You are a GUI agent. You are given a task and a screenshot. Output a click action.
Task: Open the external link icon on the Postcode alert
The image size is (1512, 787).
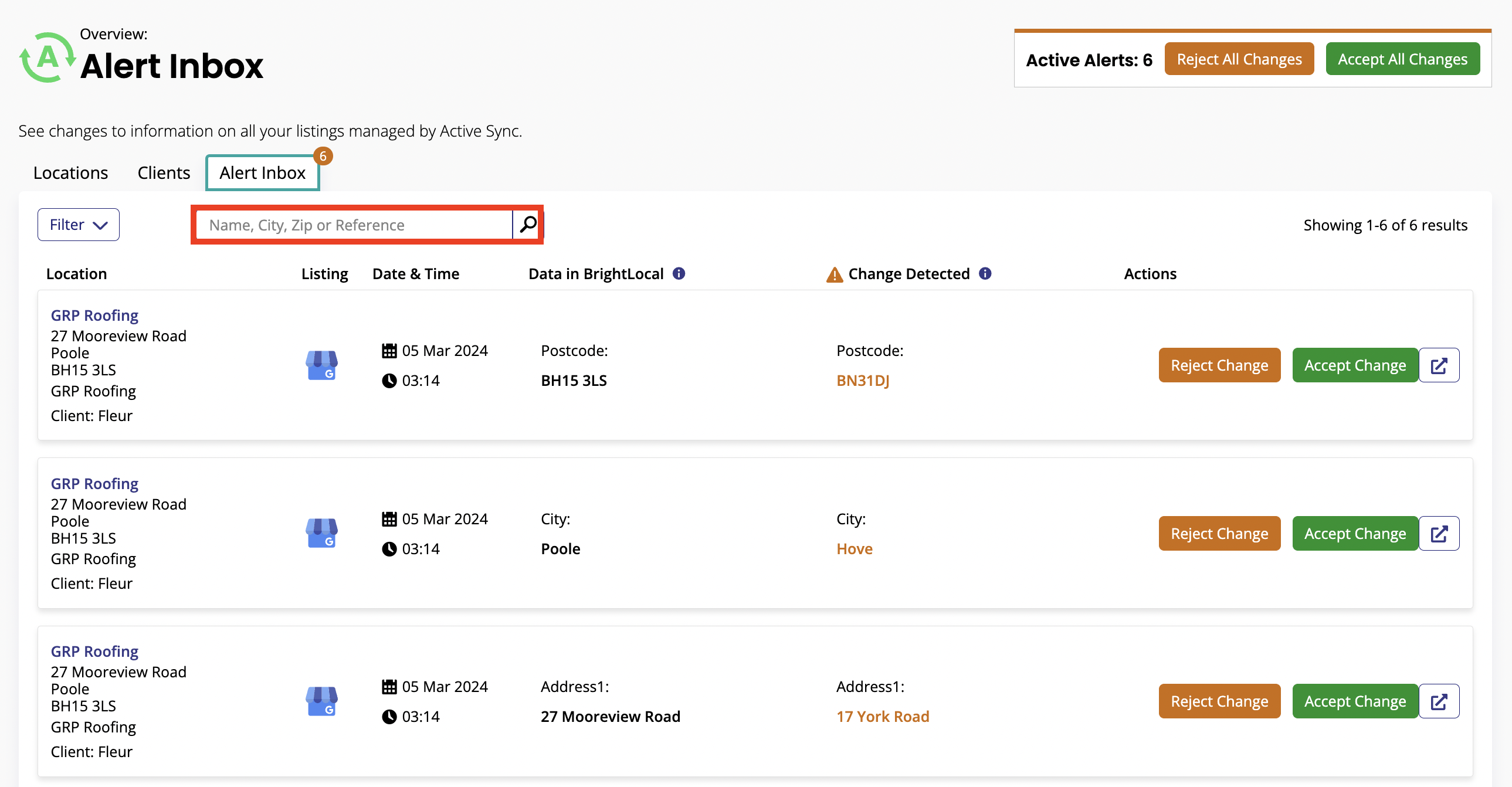(1439, 364)
